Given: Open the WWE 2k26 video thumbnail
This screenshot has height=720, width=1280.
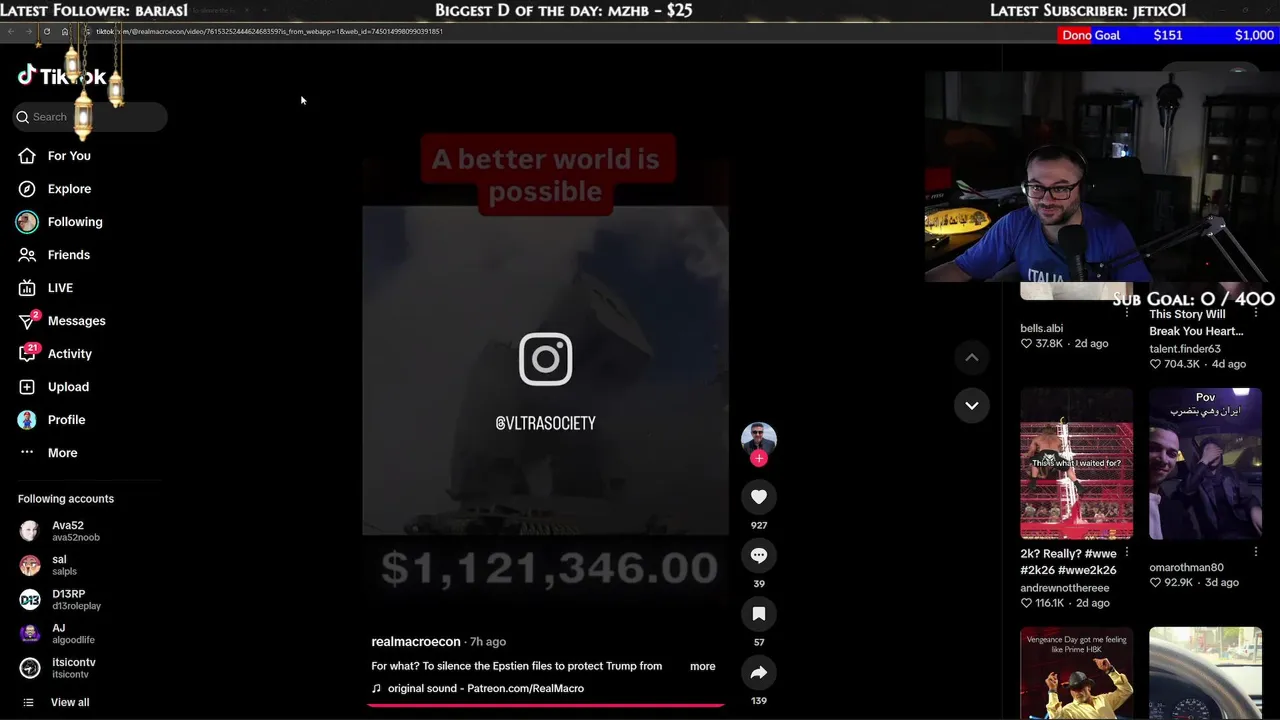Looking at the screenshot, I should (x=1077, y=464).
